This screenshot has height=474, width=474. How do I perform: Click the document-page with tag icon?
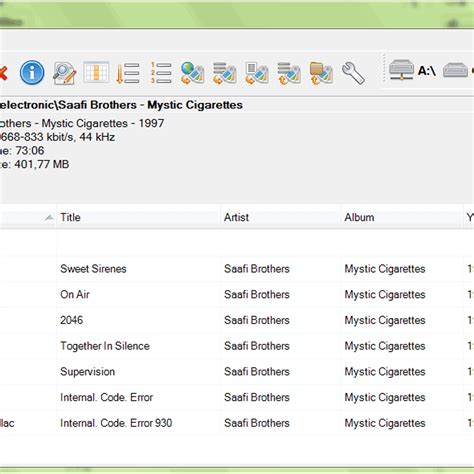[x=257, y=73]
